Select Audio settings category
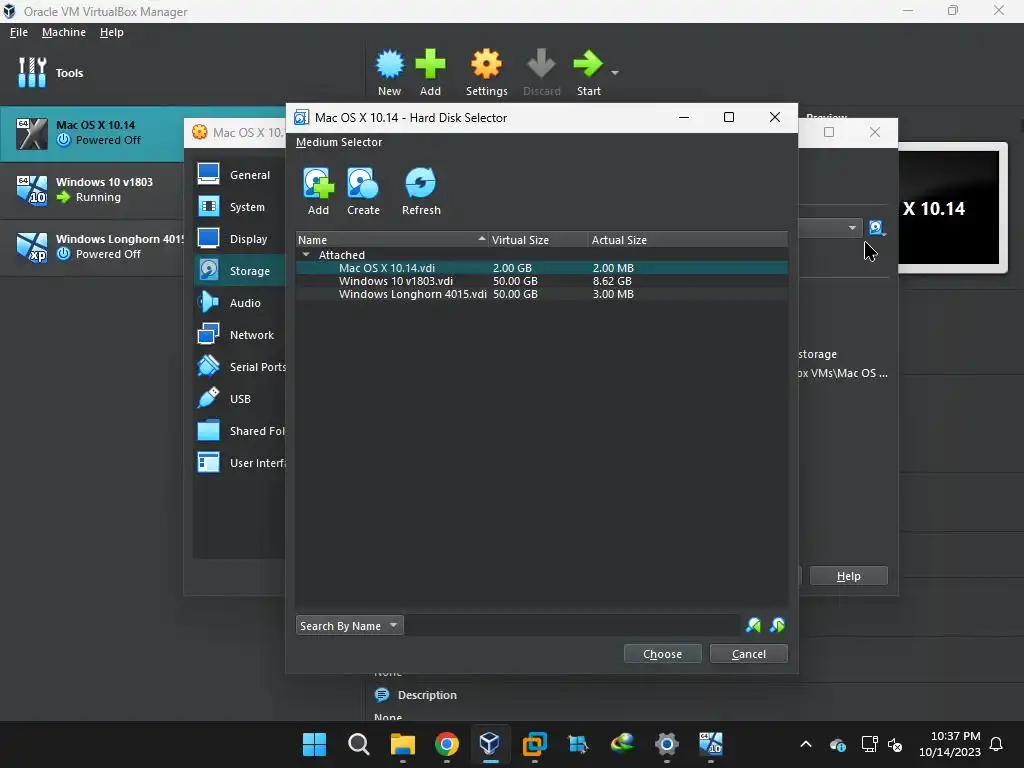This screenshot has height=768, width=1024. point(240,302)
